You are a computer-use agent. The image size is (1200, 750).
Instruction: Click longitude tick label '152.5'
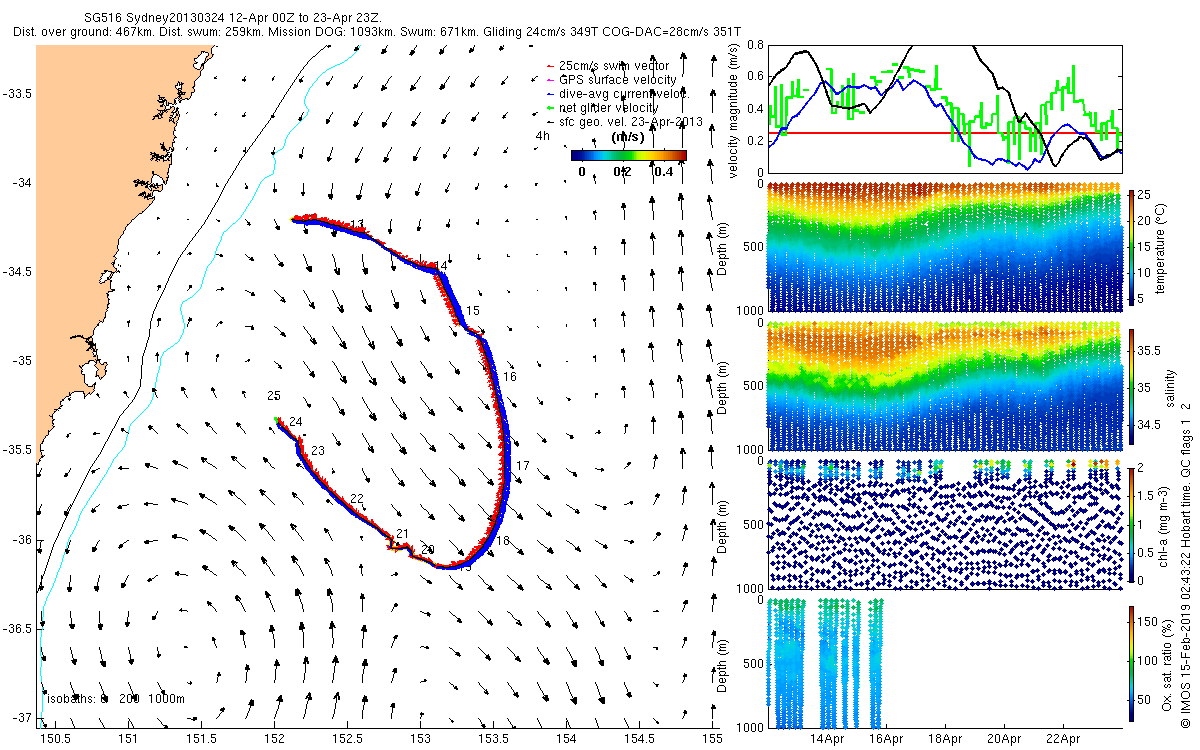point(347,738)
